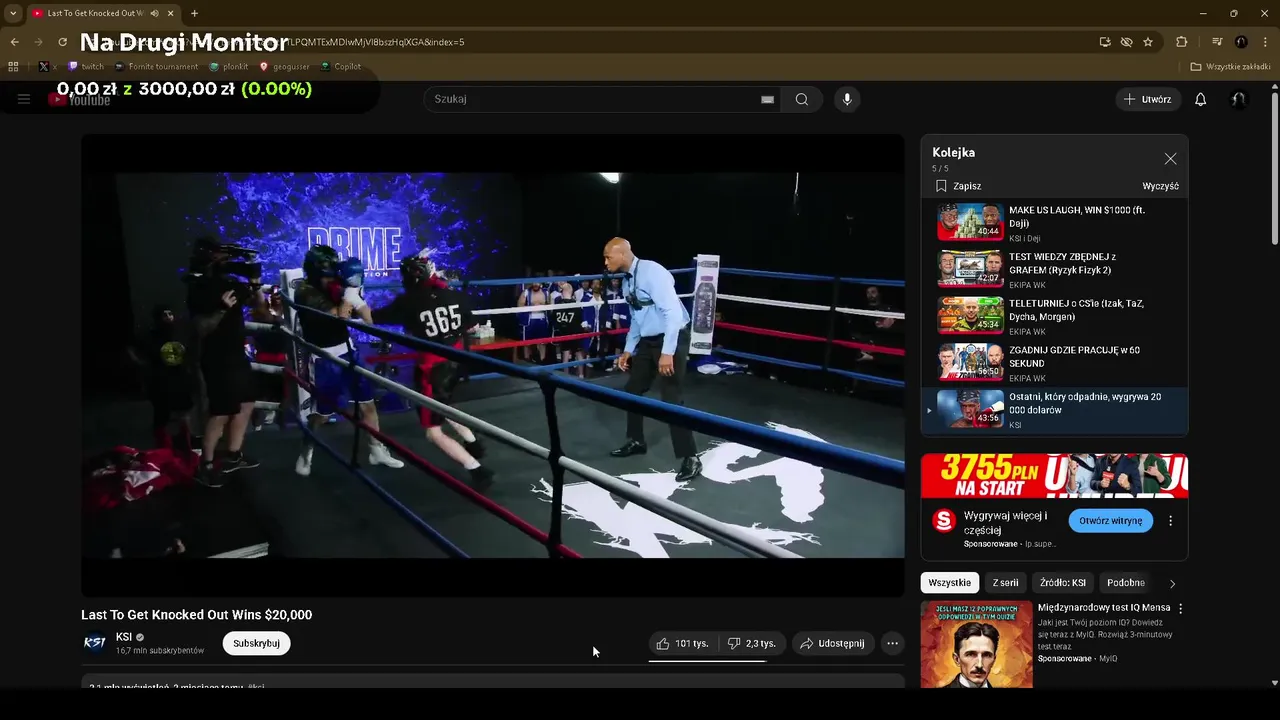Open the Fornite tournament bookmark

[x=156, y=67]
